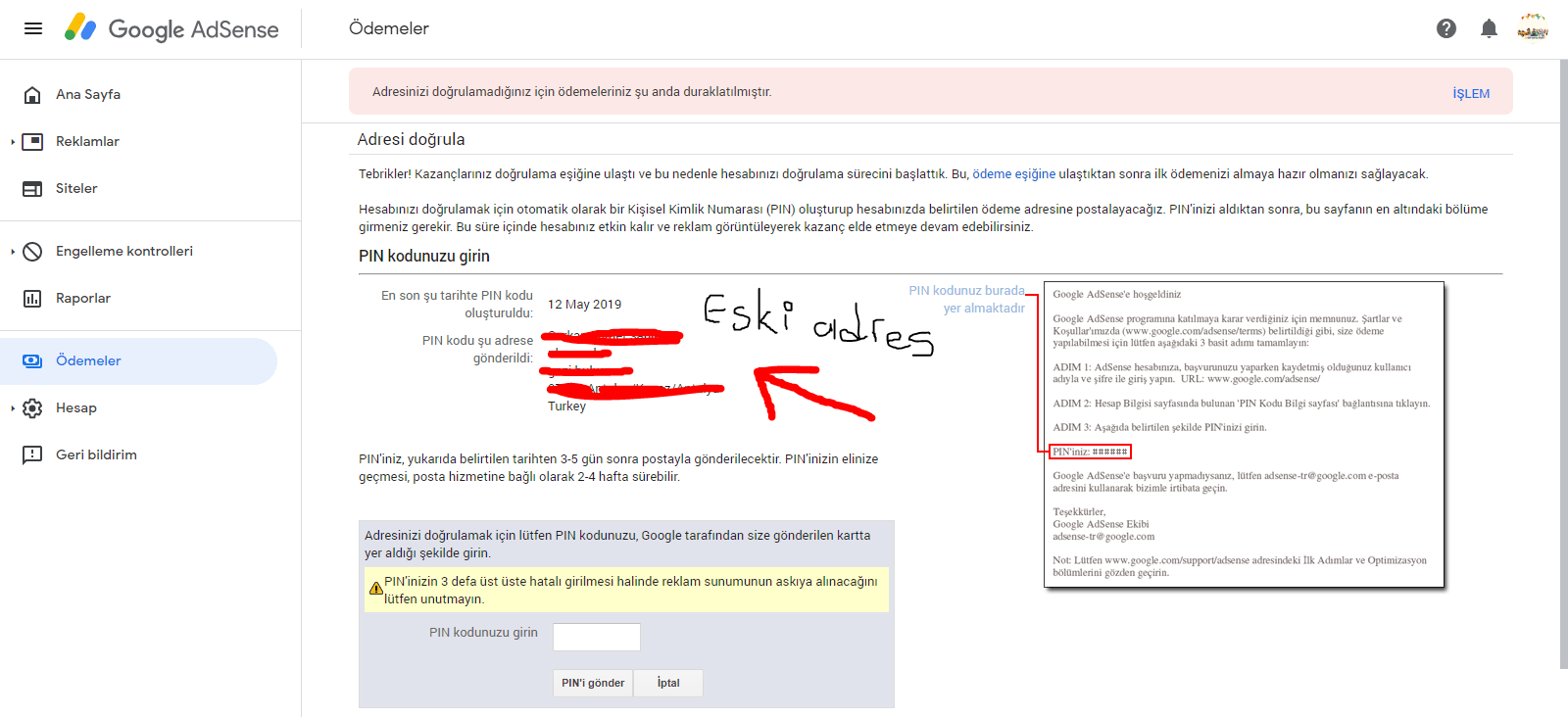The width and height of the screenshot is (1568, 717).
Task: Click the Google AdSense logo
Action: [x=171, y=28]
